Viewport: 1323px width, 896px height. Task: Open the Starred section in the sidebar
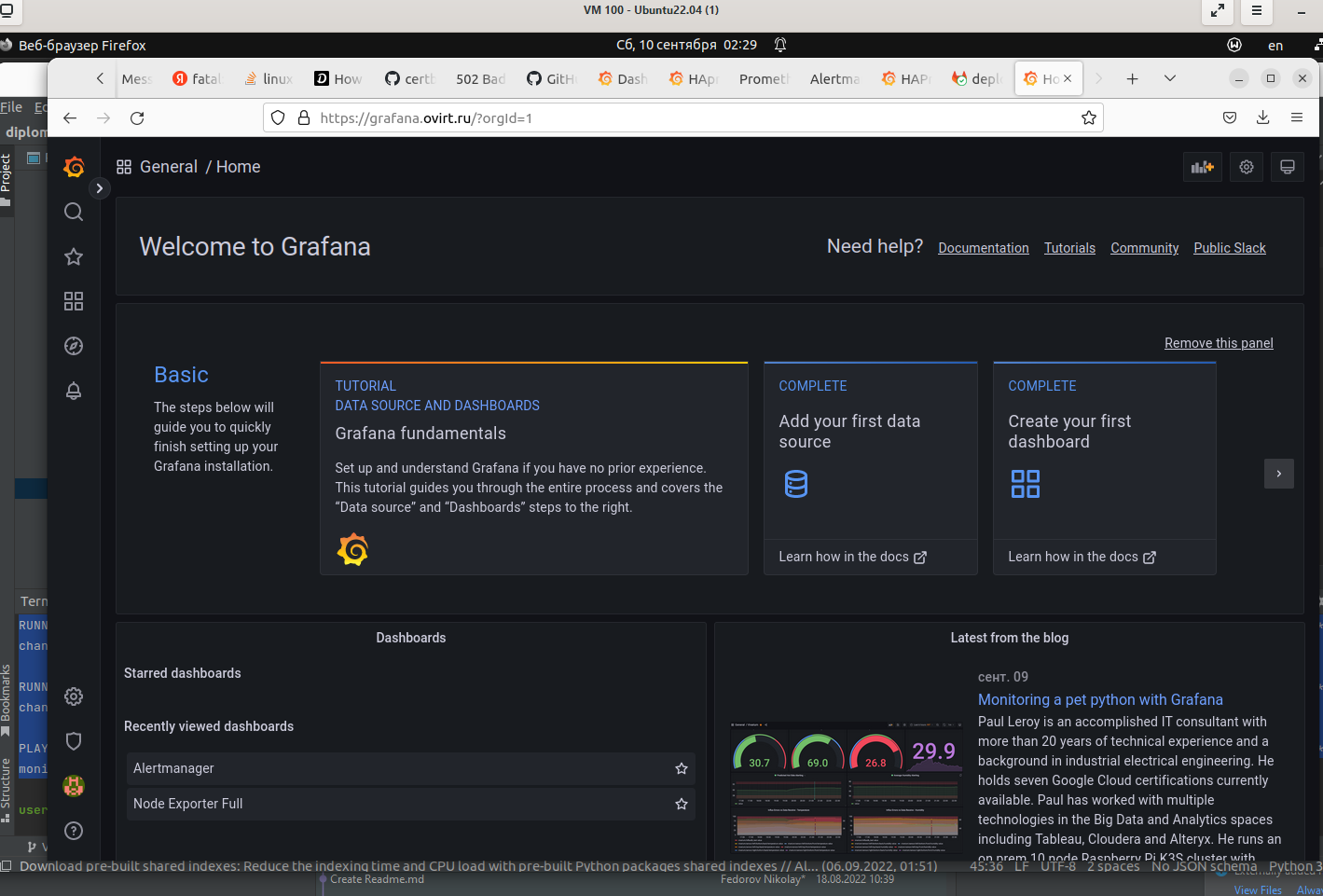(74, 256)
